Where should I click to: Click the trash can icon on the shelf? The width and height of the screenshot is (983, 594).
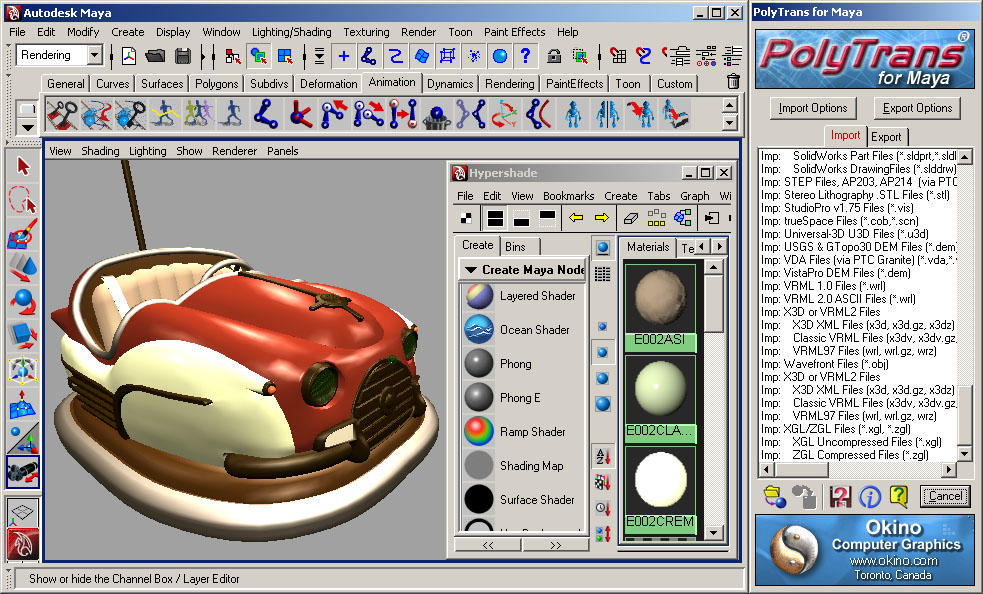point(733,82)
